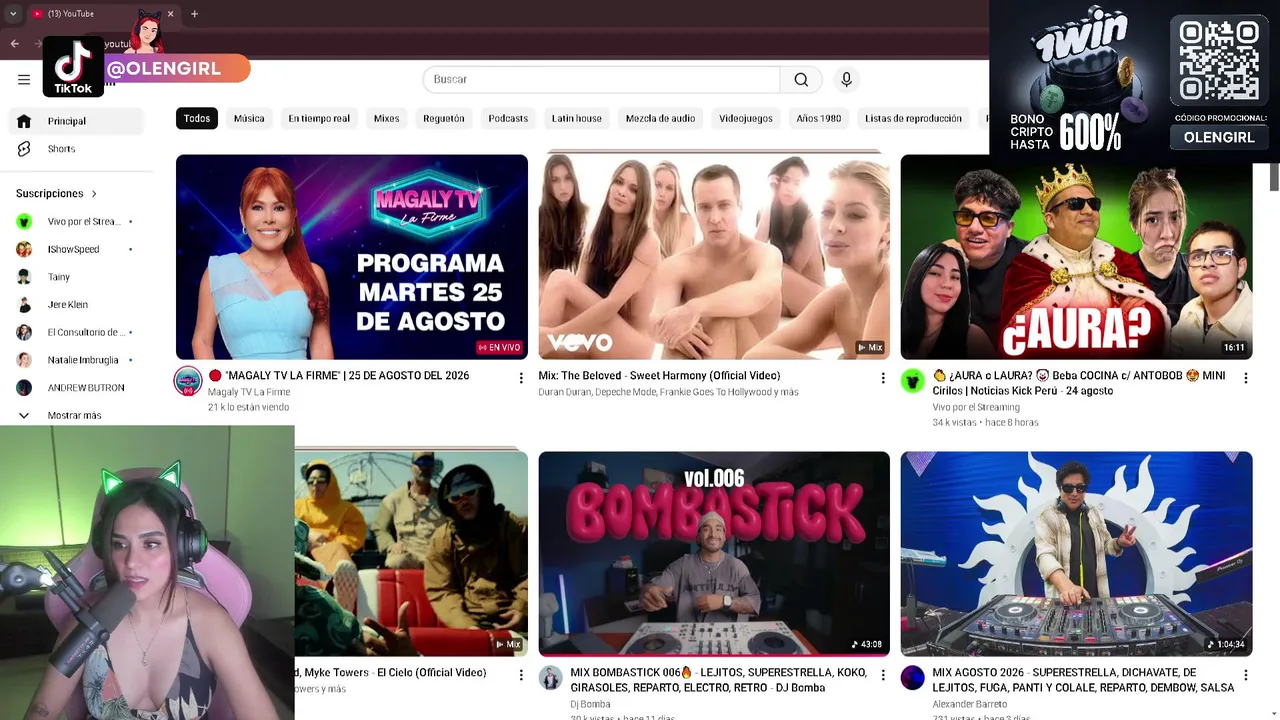Open Vivo por el Strea... subscription
The height and width of the screenshot is (720, 1280).
[76, 222]
